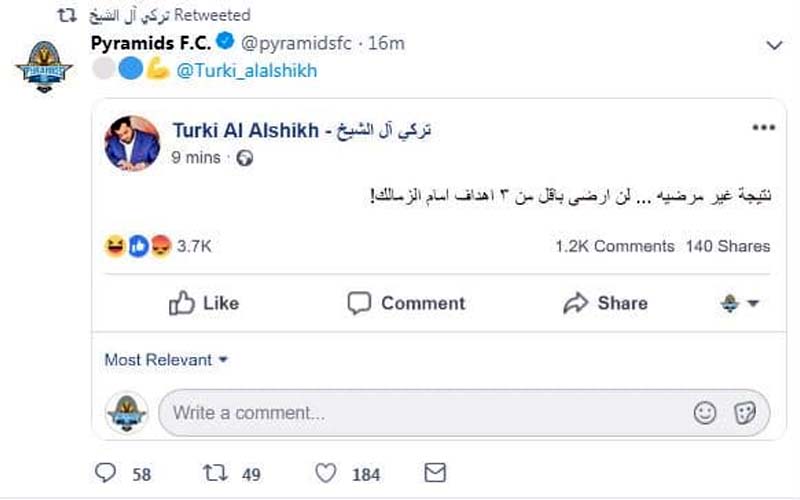Click the three-dot post options menu
Viewport: 800px width, 500px height.
(x=764, y=129)
